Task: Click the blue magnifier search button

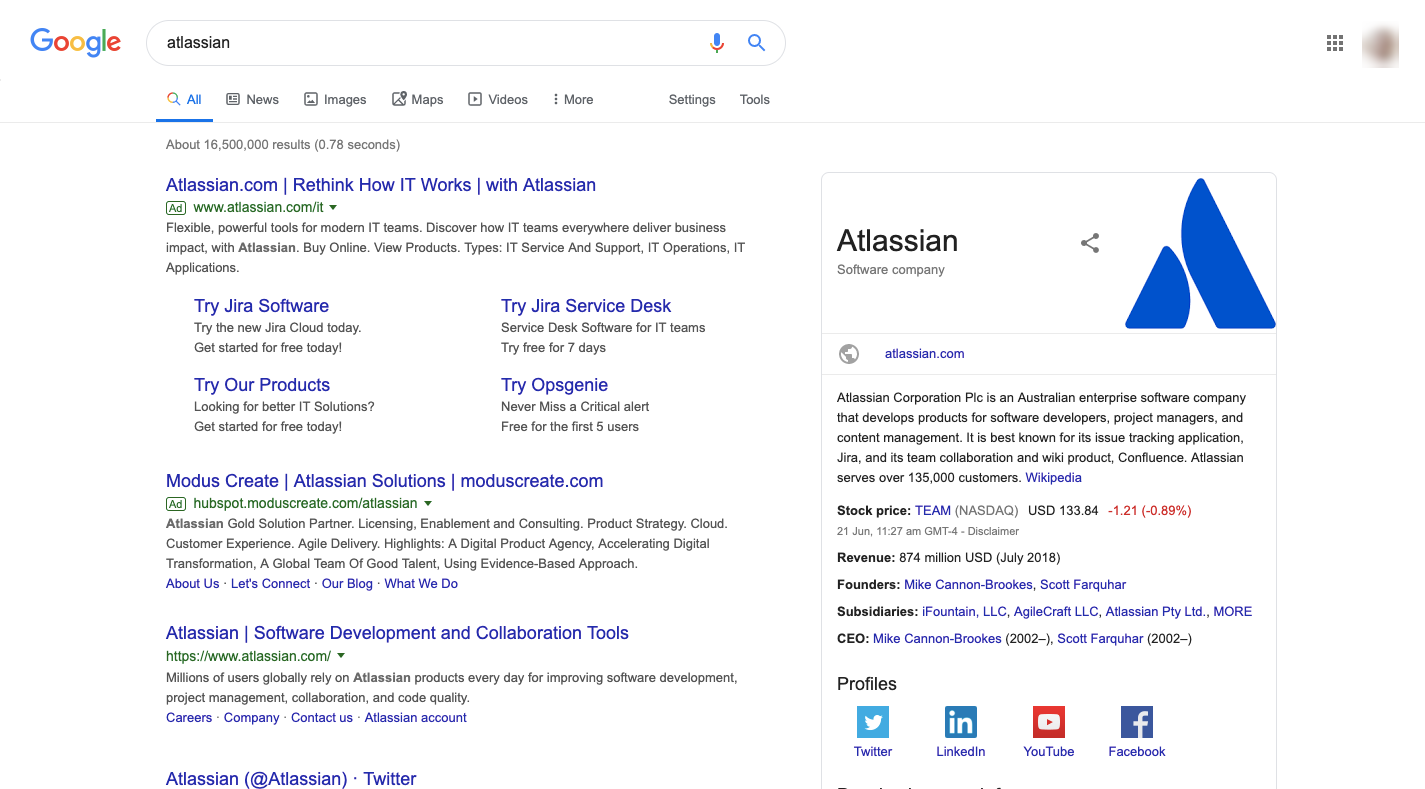Action: point(757,42)
